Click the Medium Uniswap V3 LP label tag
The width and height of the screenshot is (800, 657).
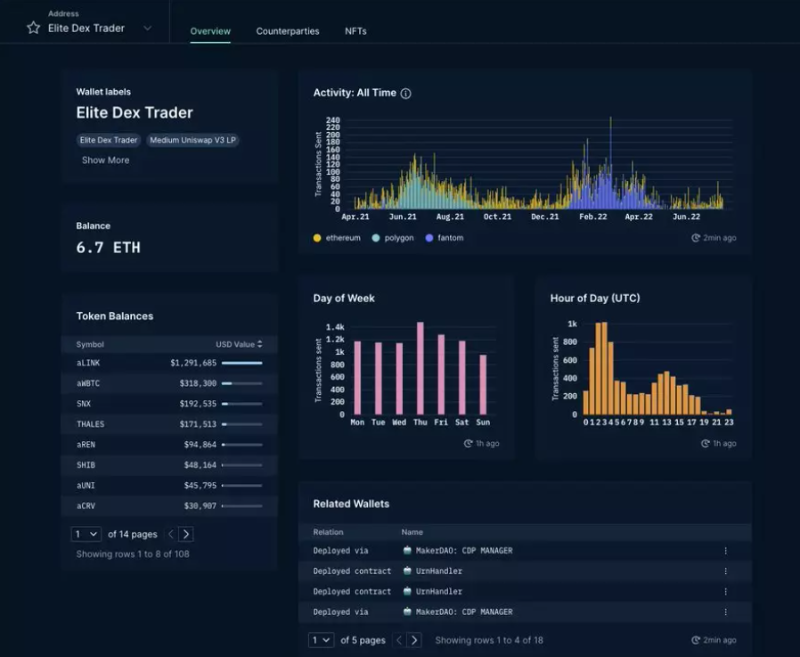(193, 140)
